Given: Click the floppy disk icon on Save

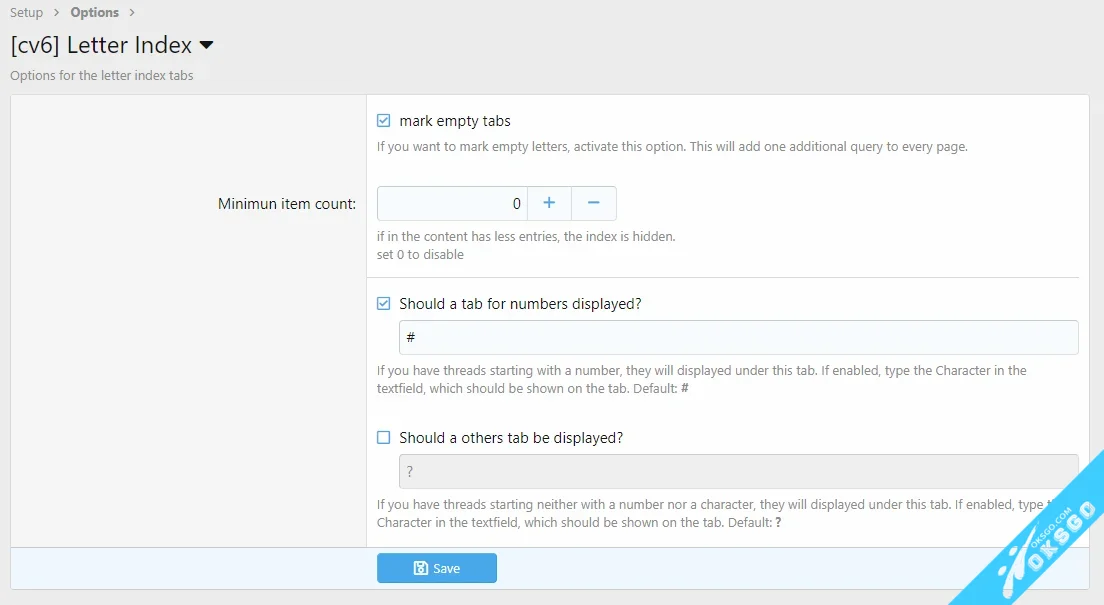Looking at the screenshot, I should [x=421, y=568].
